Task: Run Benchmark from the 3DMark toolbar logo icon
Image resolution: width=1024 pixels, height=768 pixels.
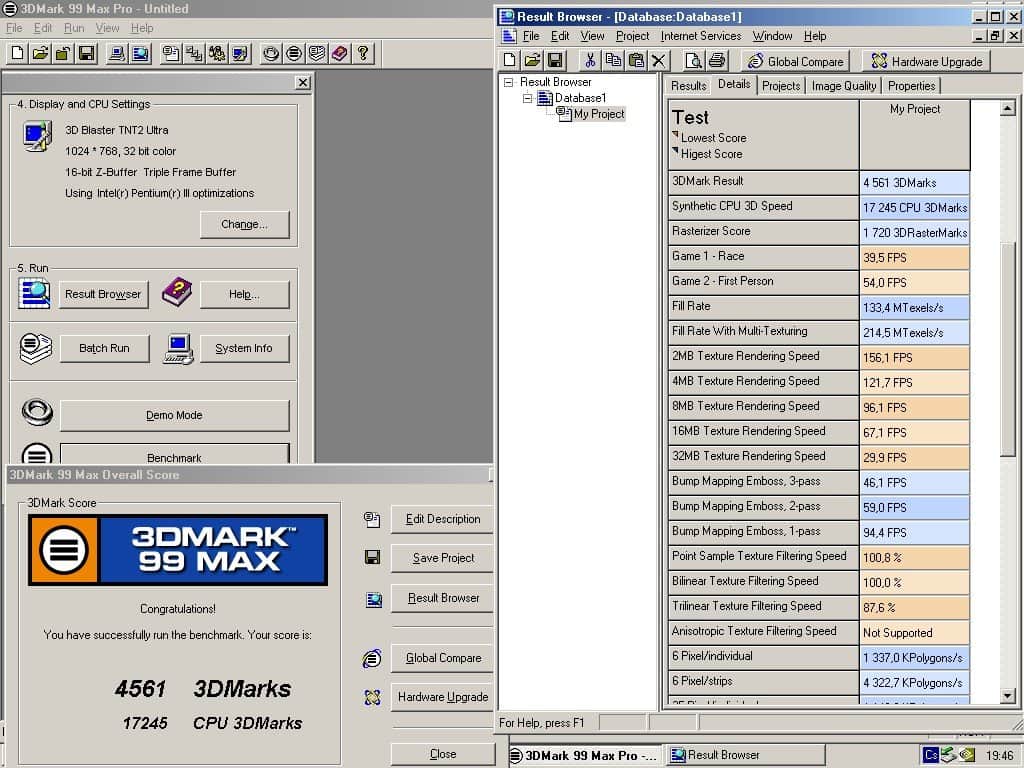Action: click(x=294, y=53)
